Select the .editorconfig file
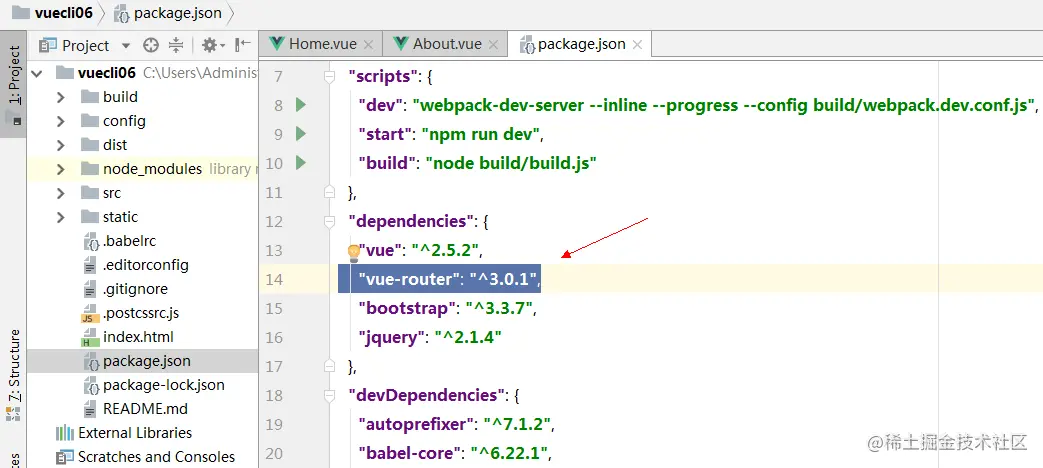Image resolution: width=1043 pixels, height=468 pixels. (145, 265)
